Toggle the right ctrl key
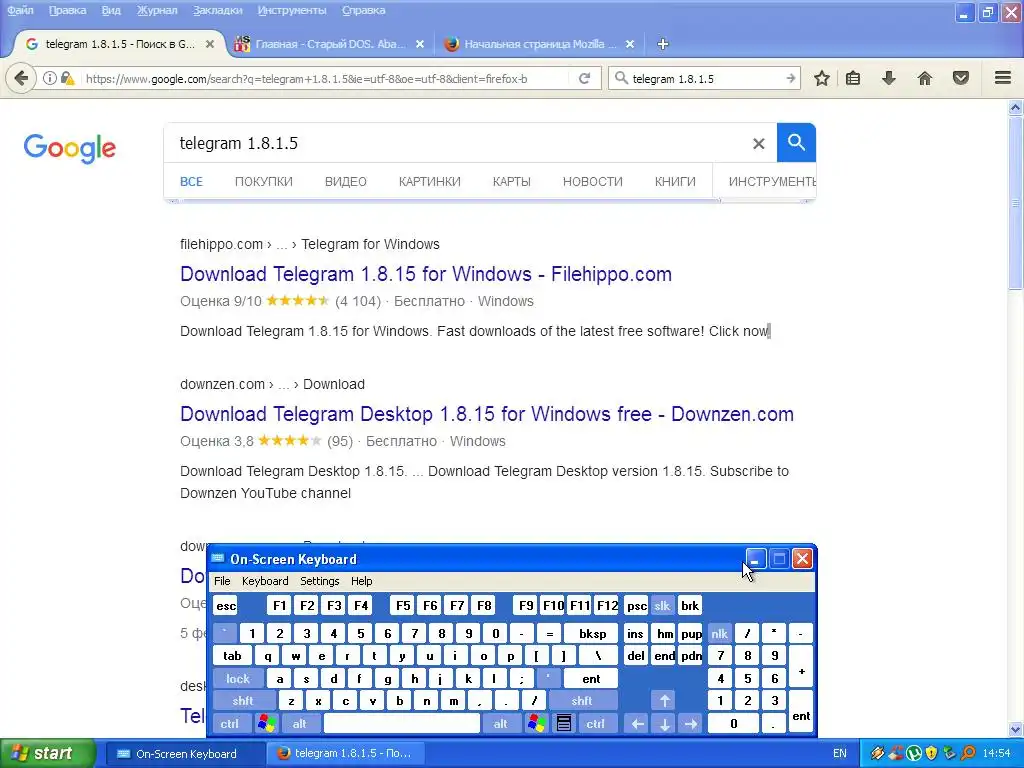This screenshot has height=768, width=1024. coord(595,724)
